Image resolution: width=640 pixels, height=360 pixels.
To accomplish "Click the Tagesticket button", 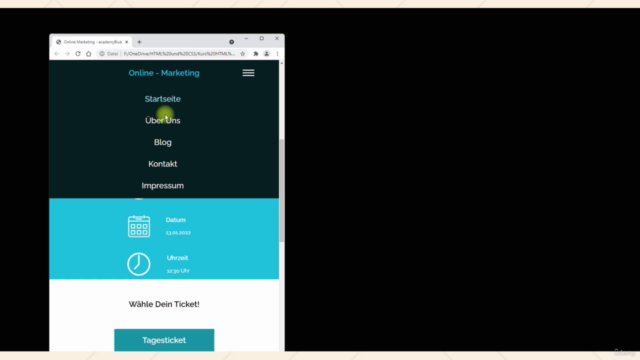I will tap(164, 340).
